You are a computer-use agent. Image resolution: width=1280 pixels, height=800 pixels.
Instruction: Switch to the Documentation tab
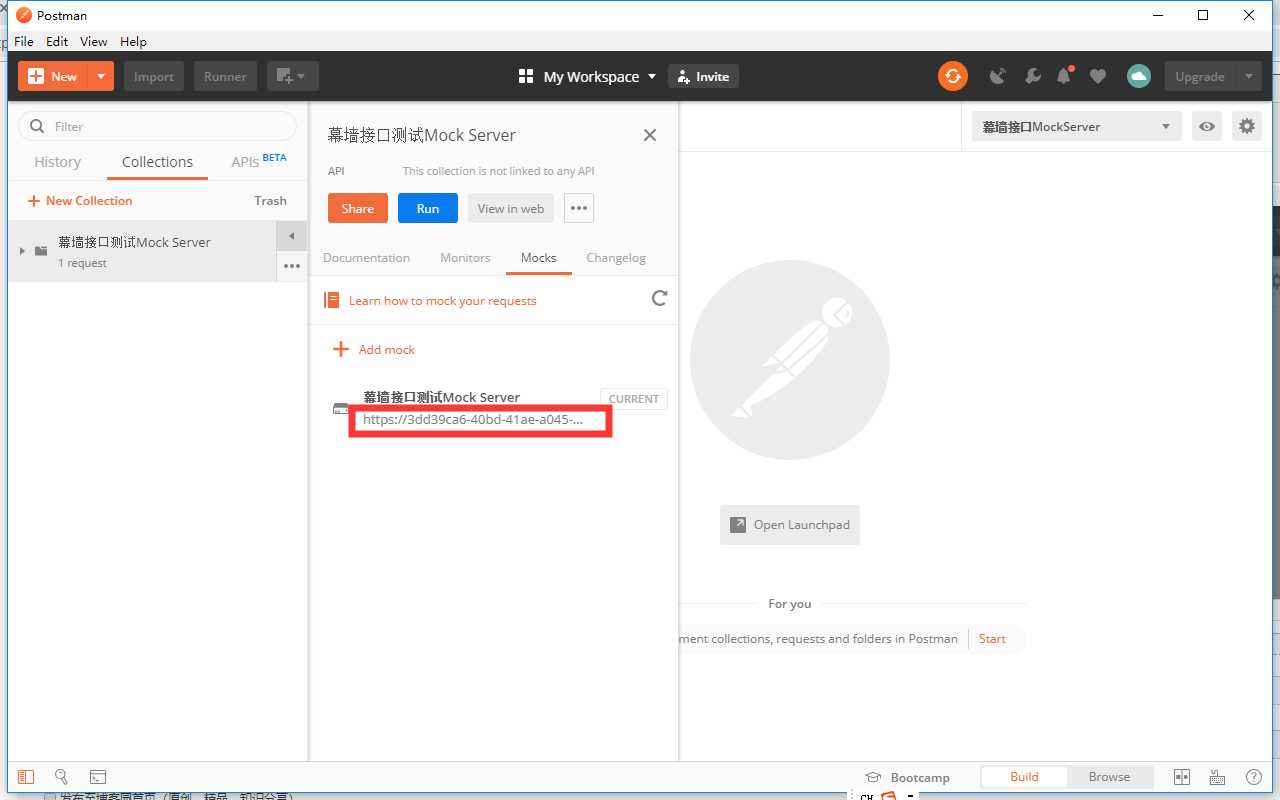pyautogui.click(x=366, y=258)
